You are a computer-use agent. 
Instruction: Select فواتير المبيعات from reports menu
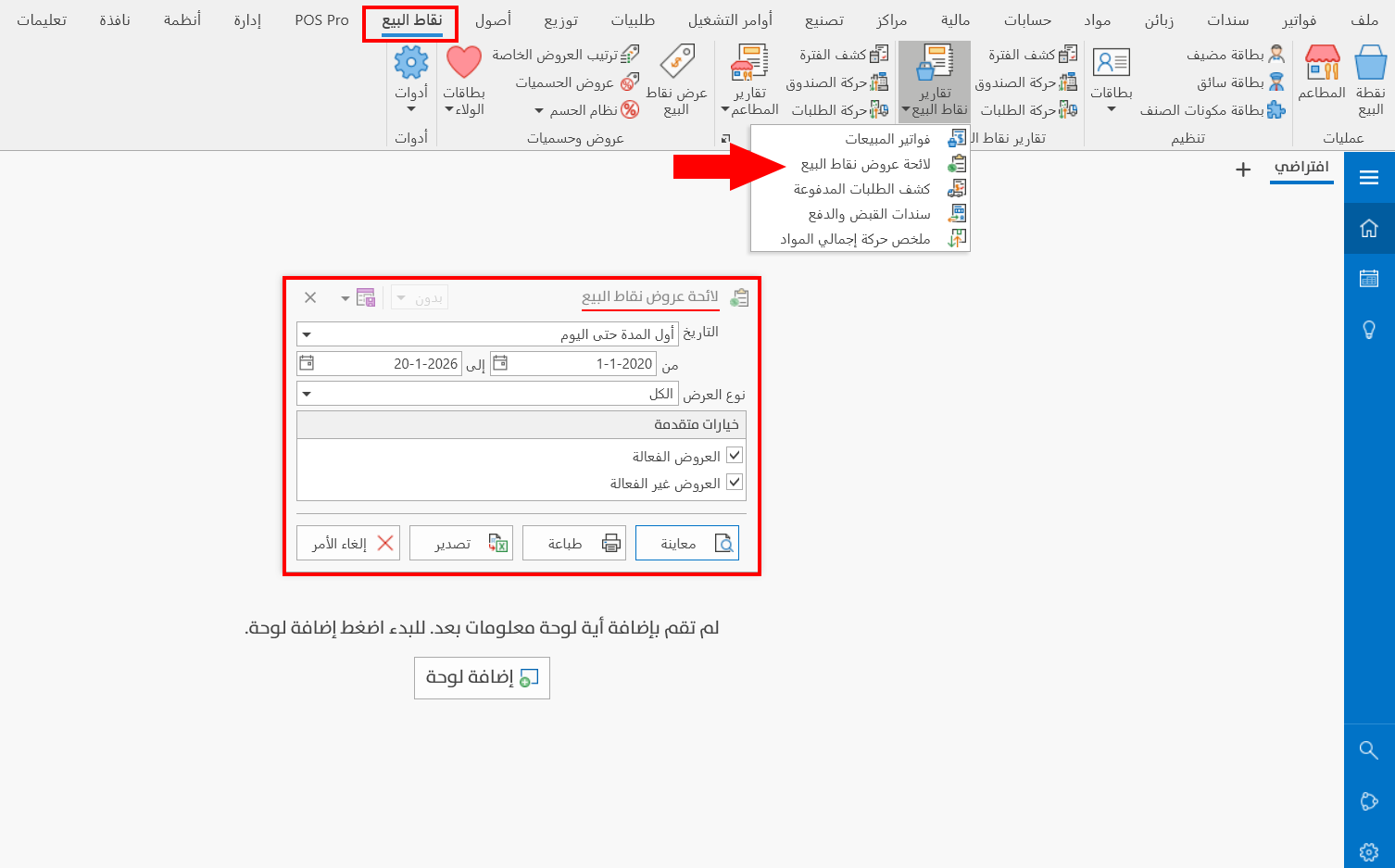[860, 139]
